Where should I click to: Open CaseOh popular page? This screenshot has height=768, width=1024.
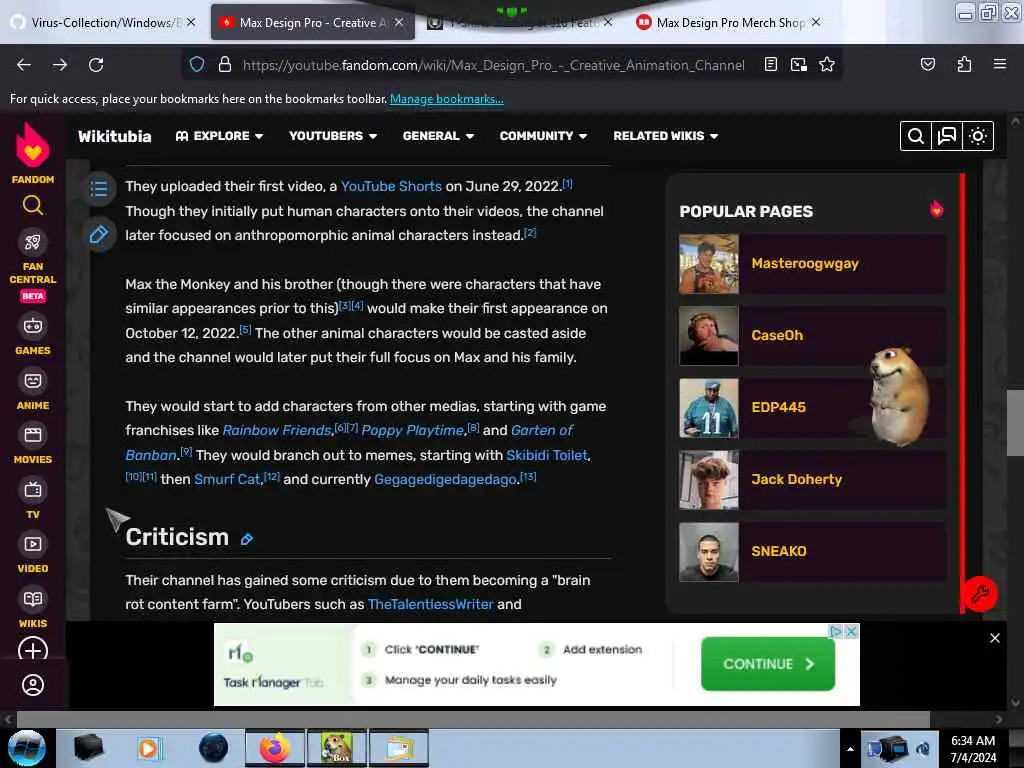pyautogui.click(x=812, y=336)
